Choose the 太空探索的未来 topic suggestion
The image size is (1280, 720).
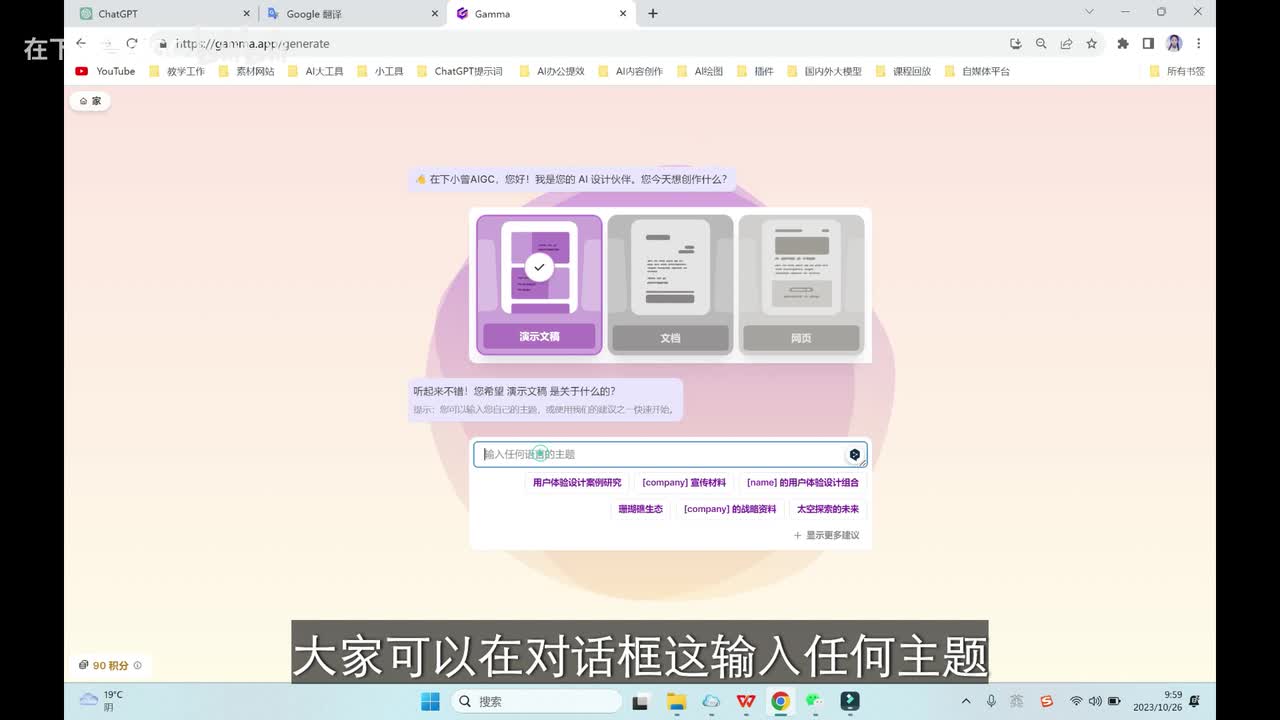(x=827, y=509)
